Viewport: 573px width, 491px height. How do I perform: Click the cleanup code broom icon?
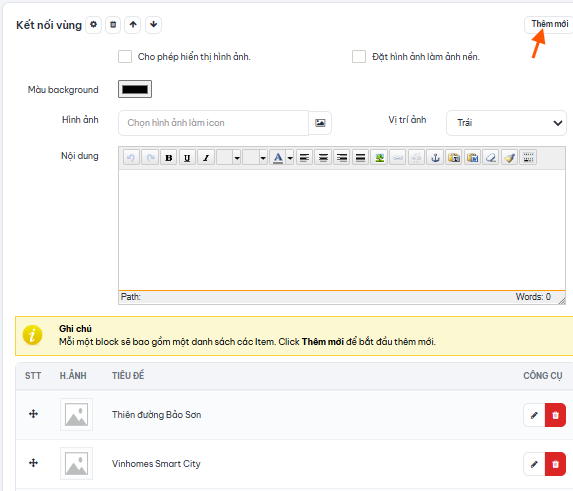[x=510, y=157]
